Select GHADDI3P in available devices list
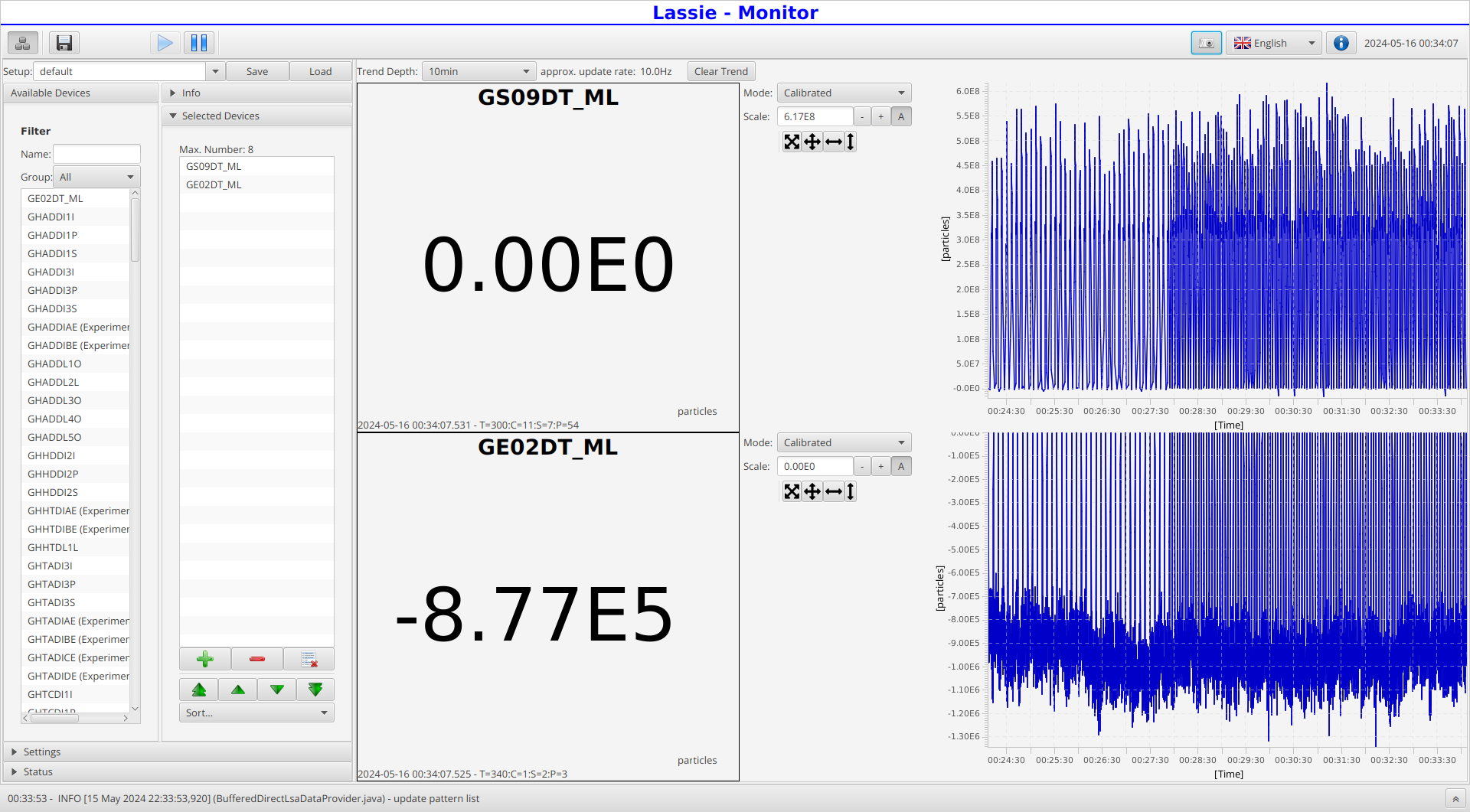Screen dimensions: 1470x812 pyautogui.click(x=76, y=290)
